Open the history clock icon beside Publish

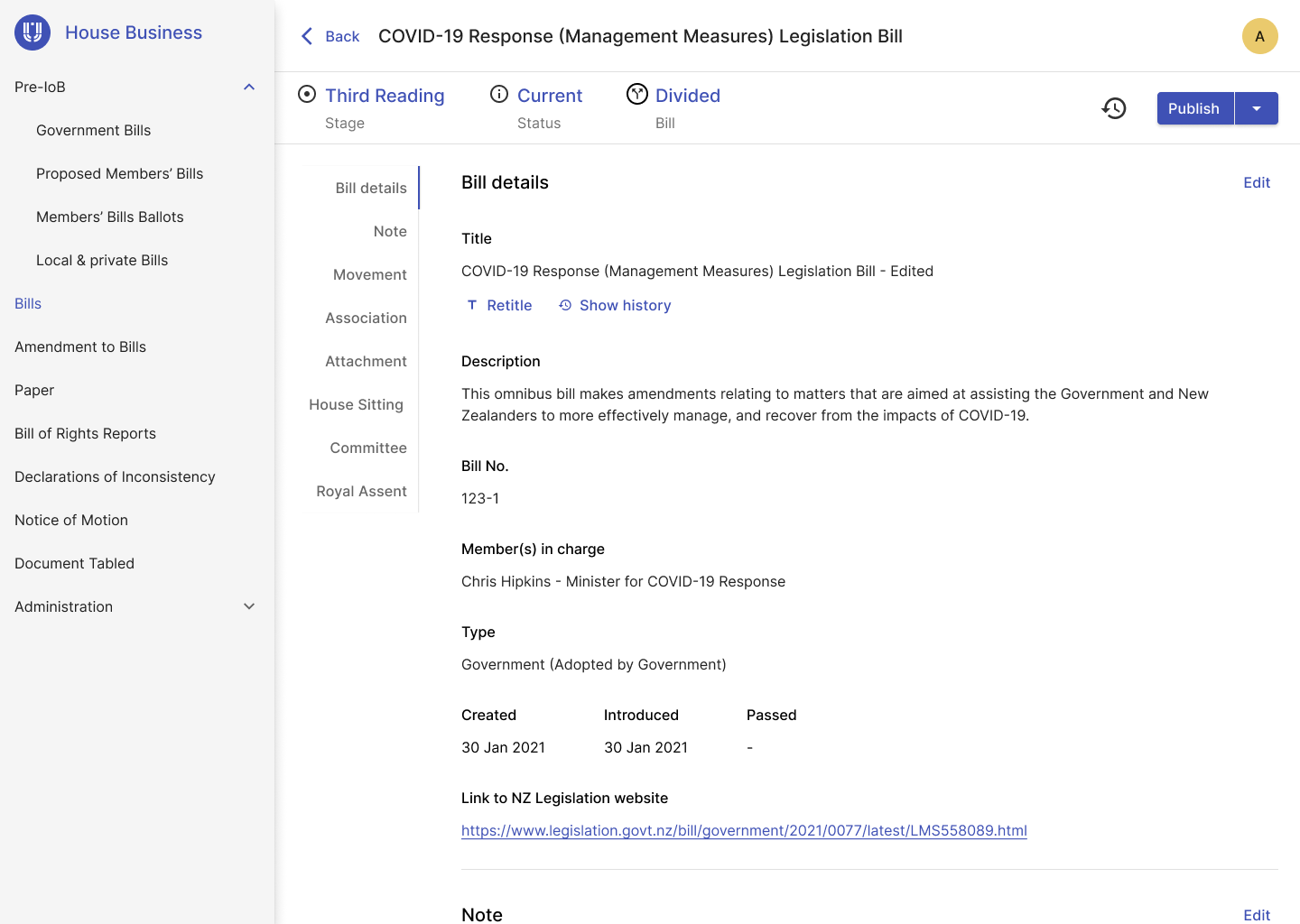[1114, 108]
